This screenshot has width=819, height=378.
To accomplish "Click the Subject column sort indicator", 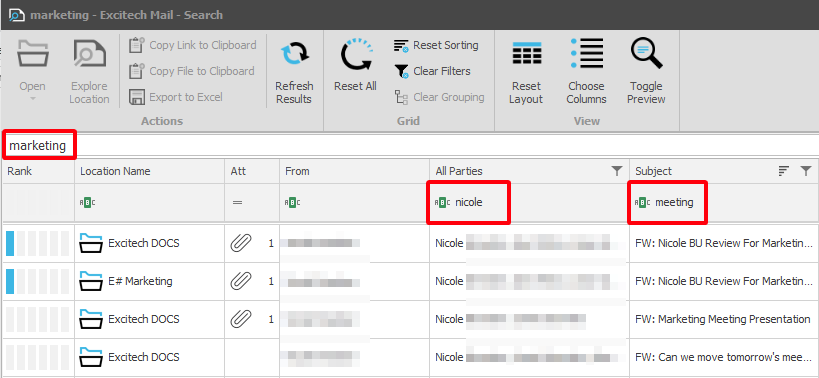I will click(x=783, y=171).
